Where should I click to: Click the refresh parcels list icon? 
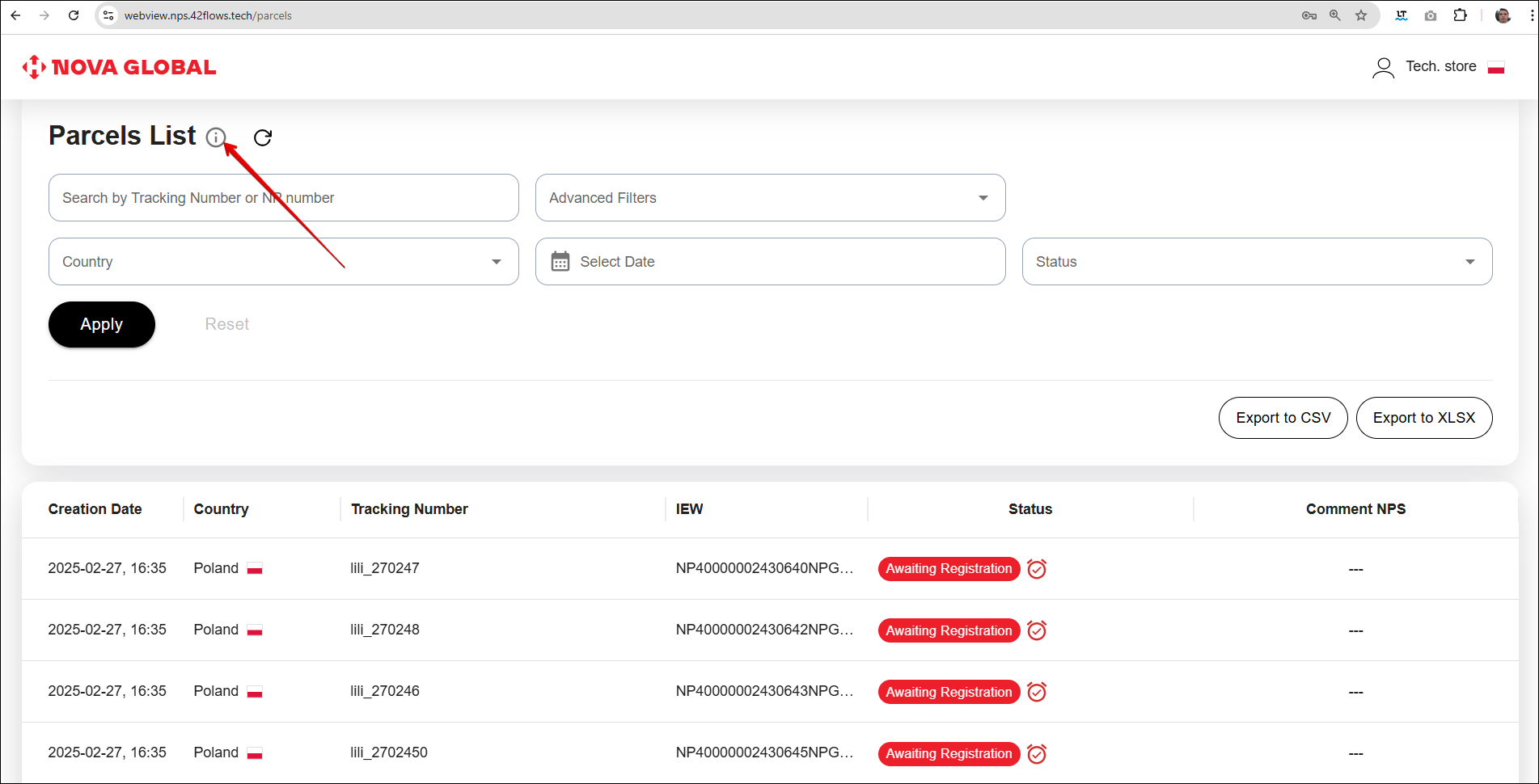pos(263,137)
